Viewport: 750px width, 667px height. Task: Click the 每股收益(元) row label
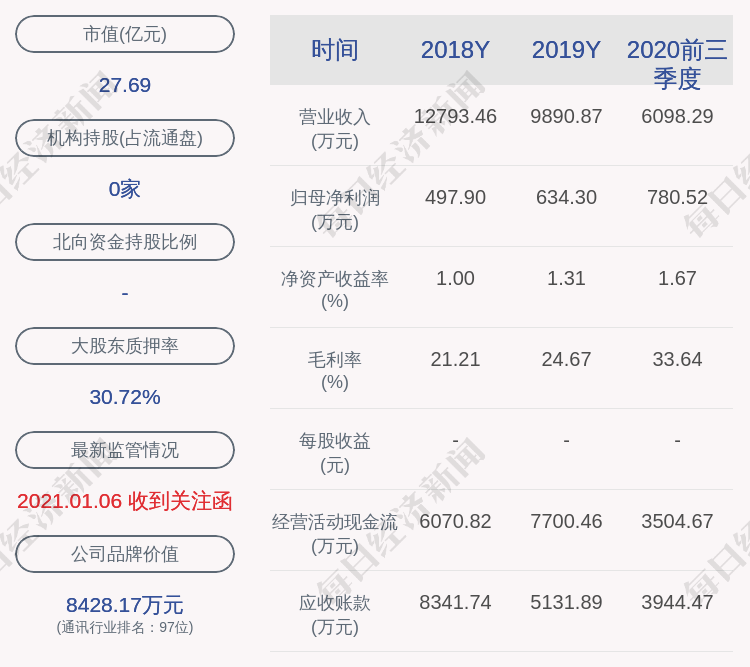[x=335, y=453]
